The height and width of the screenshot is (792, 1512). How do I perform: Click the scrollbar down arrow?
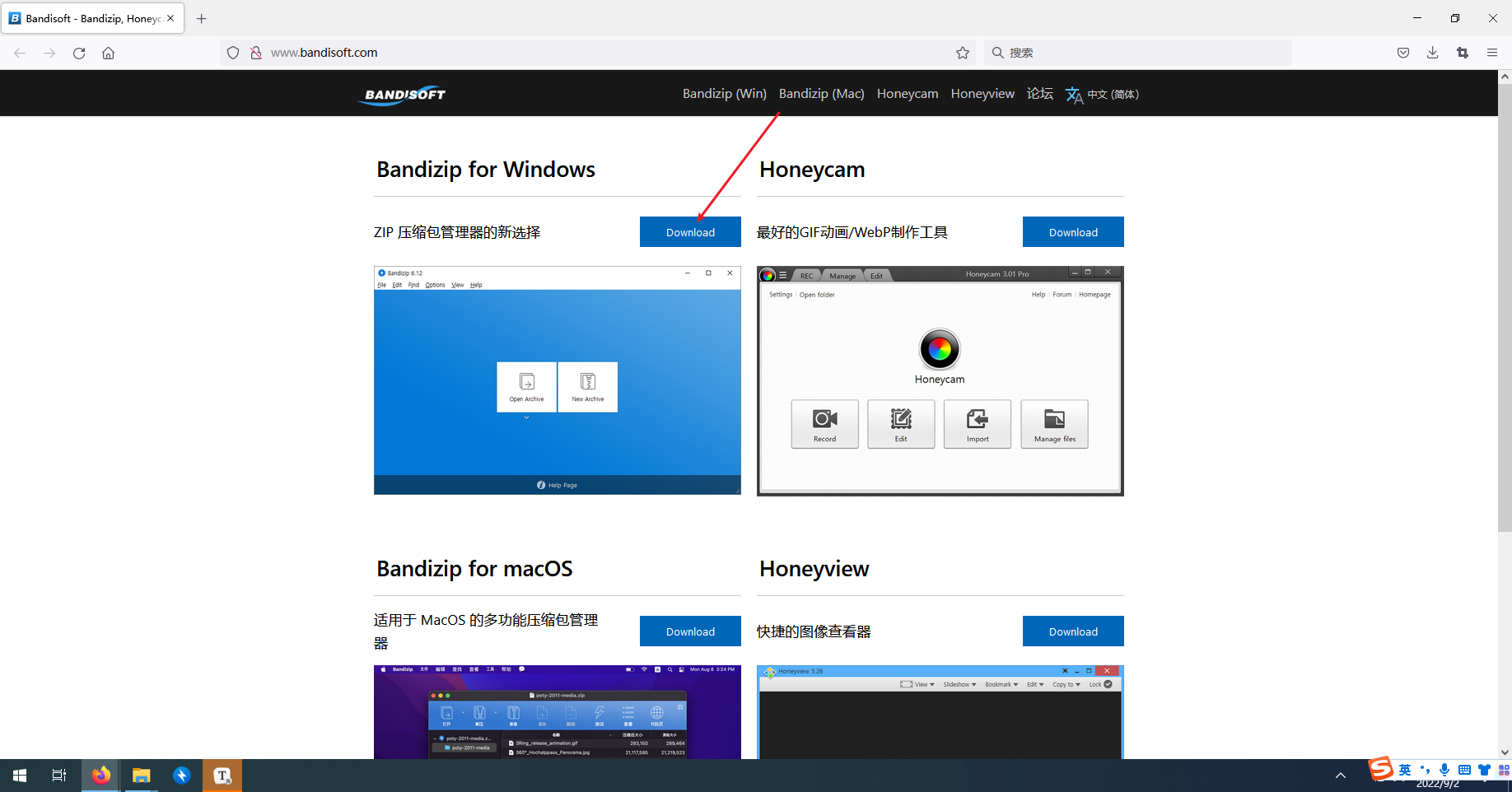point(1505,752)
